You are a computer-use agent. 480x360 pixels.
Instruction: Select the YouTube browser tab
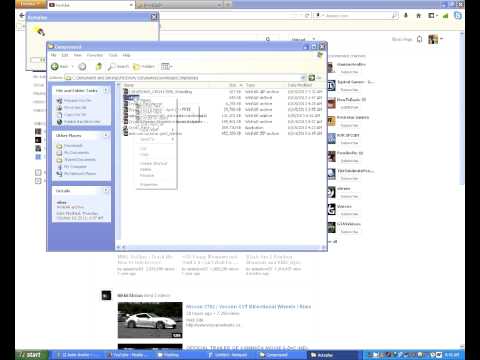pos(90,5)
